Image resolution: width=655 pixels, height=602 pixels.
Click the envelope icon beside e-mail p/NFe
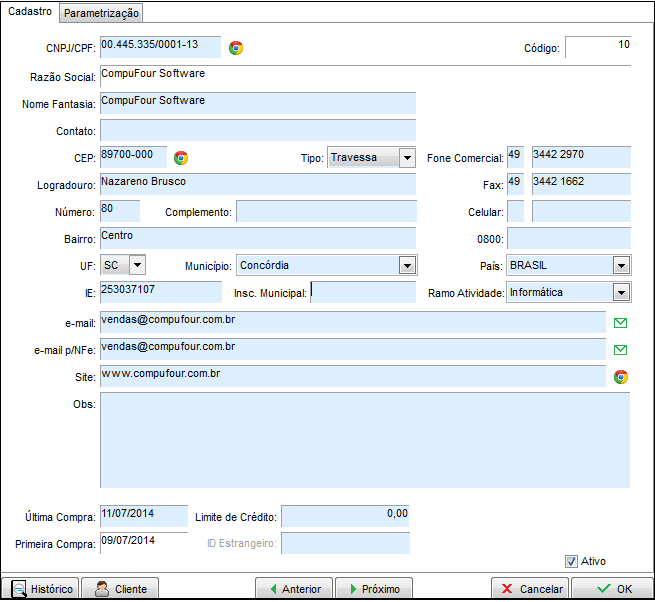click(620, 350)
